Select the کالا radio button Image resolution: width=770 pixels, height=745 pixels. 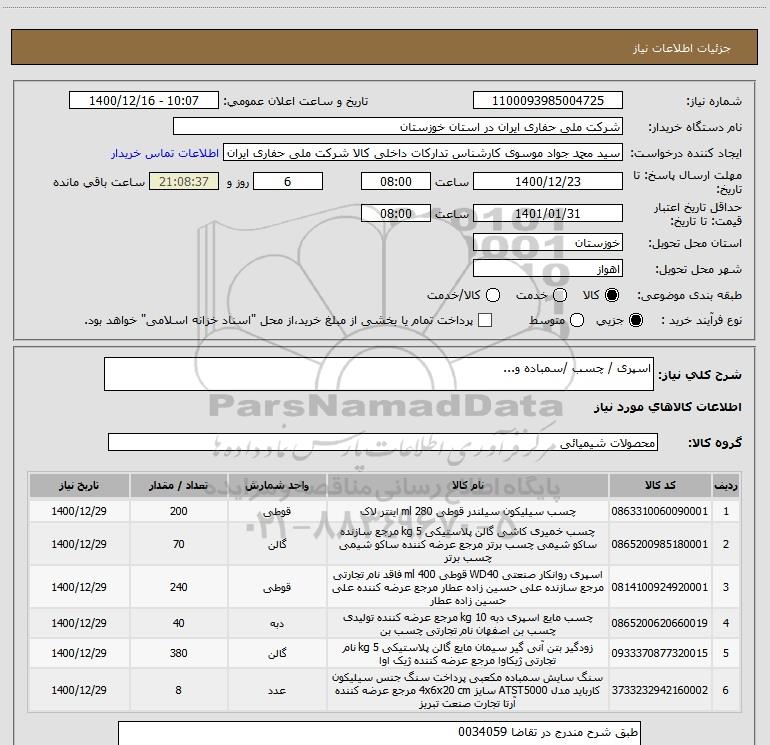click(x=612, y=295)
